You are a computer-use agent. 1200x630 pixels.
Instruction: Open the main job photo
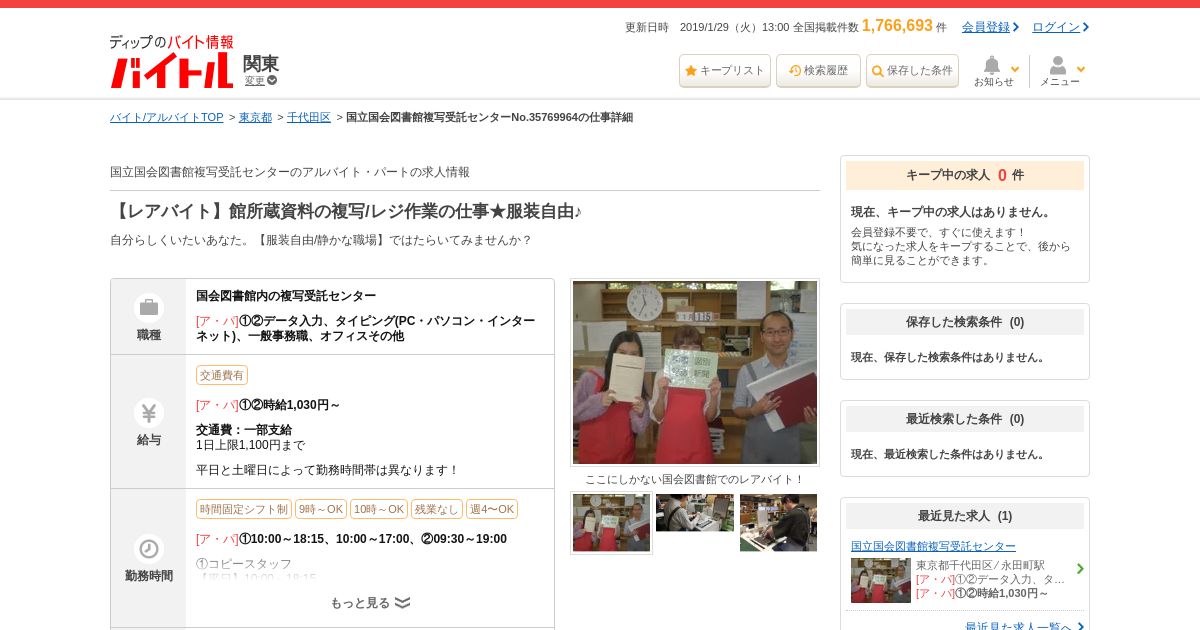tap(695, 372)
